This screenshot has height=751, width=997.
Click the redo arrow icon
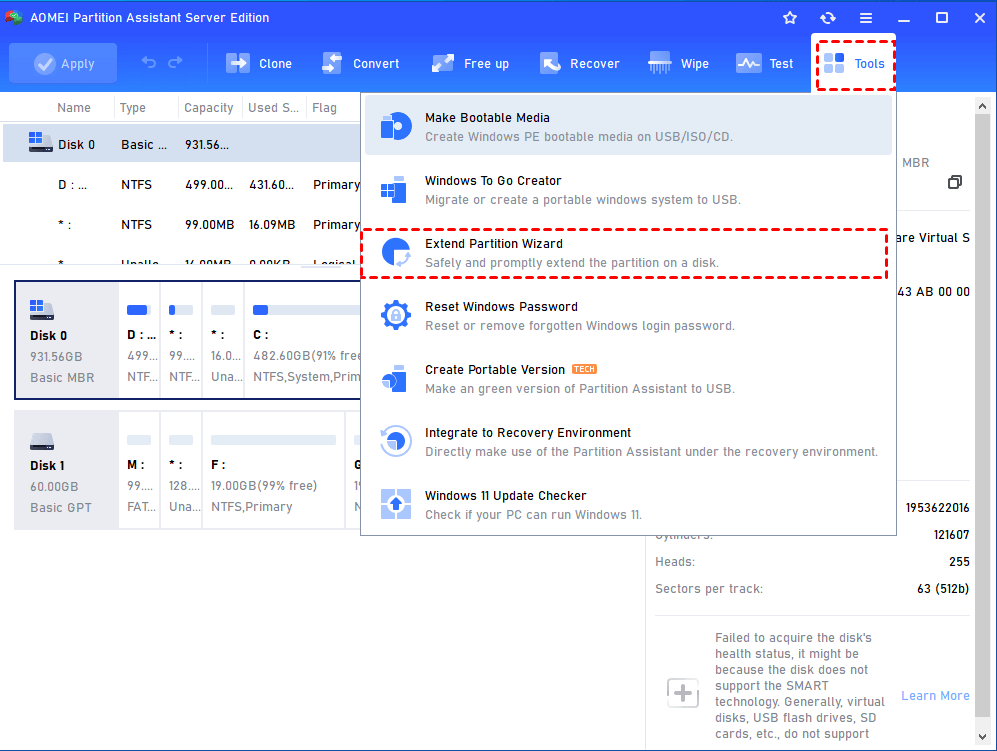point(175,62)
